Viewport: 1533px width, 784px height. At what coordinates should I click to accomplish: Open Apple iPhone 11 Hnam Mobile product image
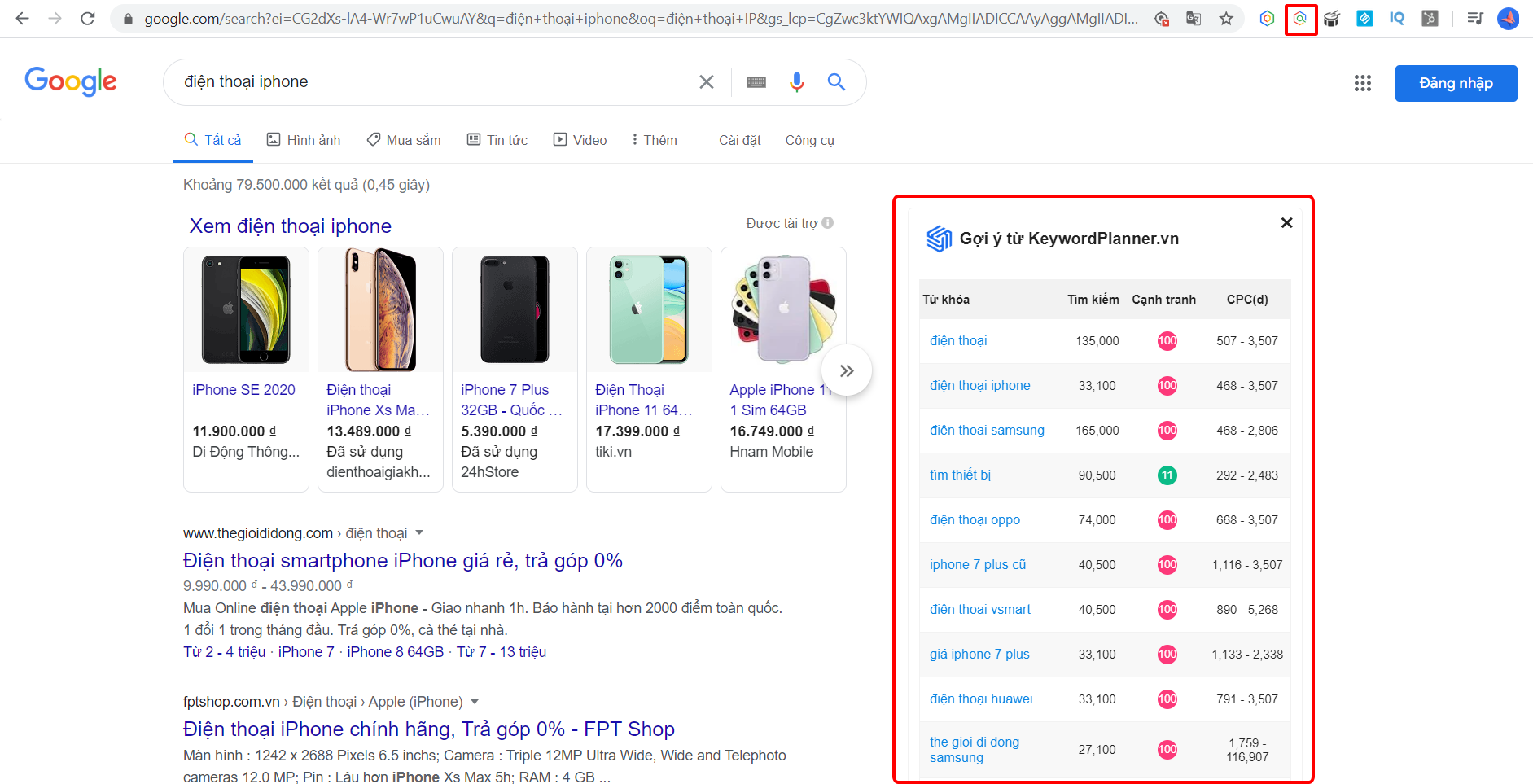(783, 309)
